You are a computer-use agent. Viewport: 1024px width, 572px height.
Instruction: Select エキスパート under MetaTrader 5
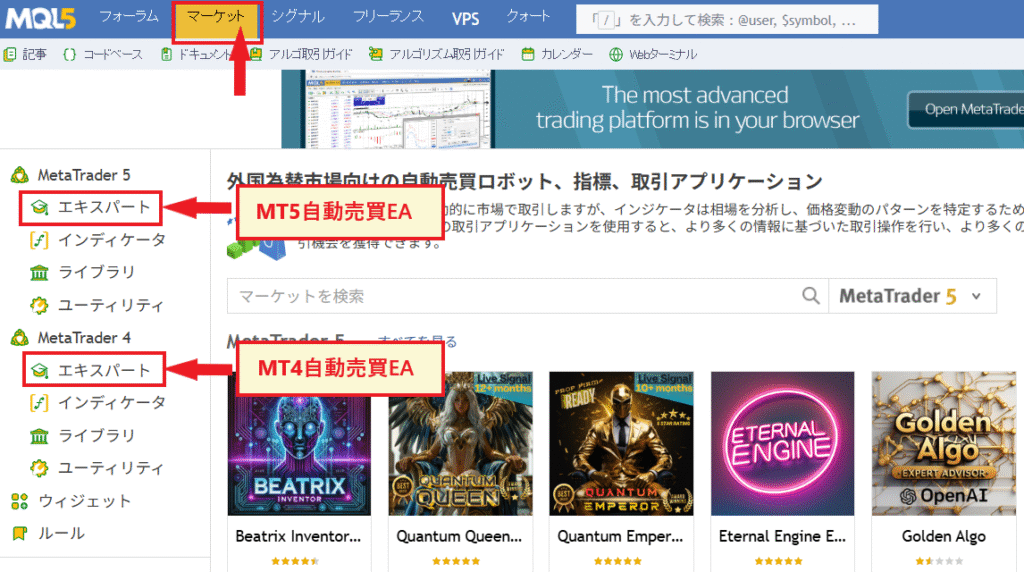104,208
